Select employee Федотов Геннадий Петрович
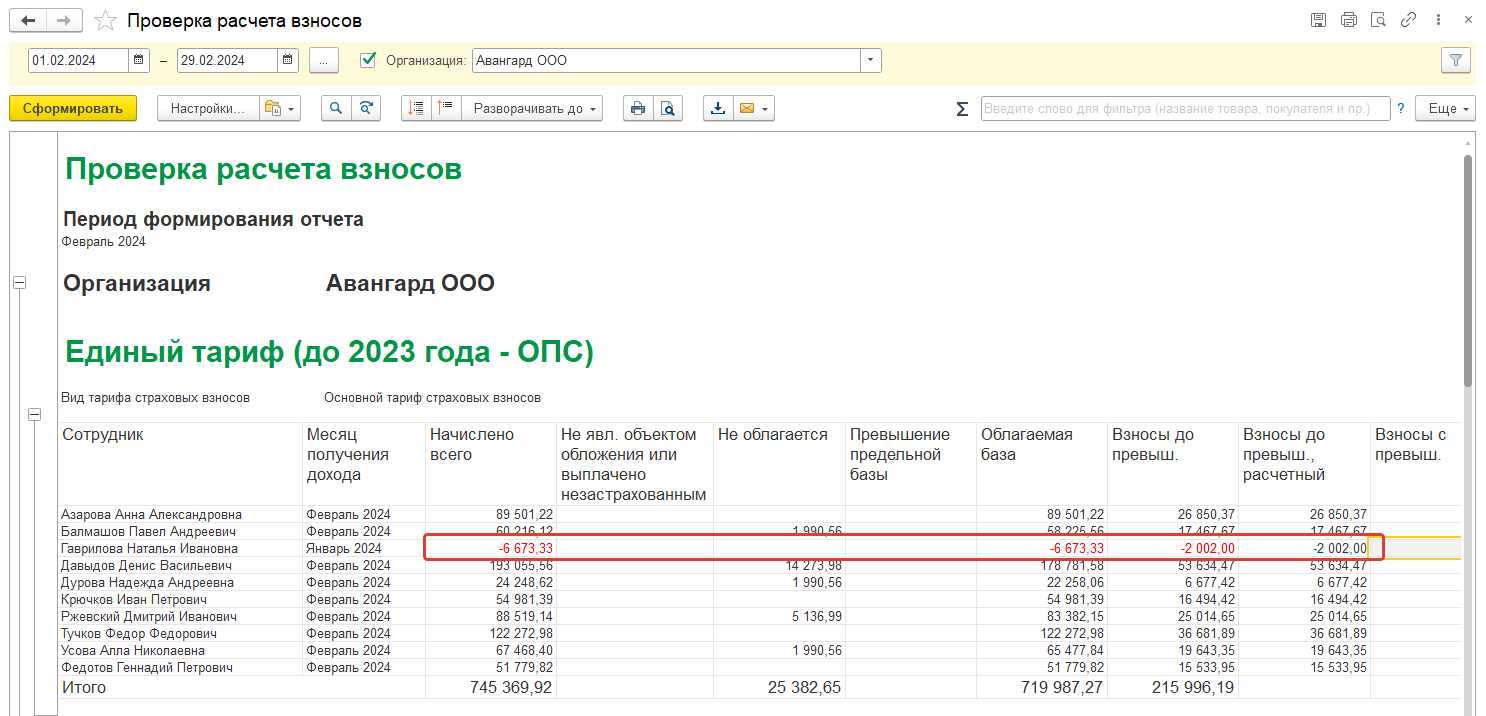The image size is (1486, 716). [x=146, y=667]
